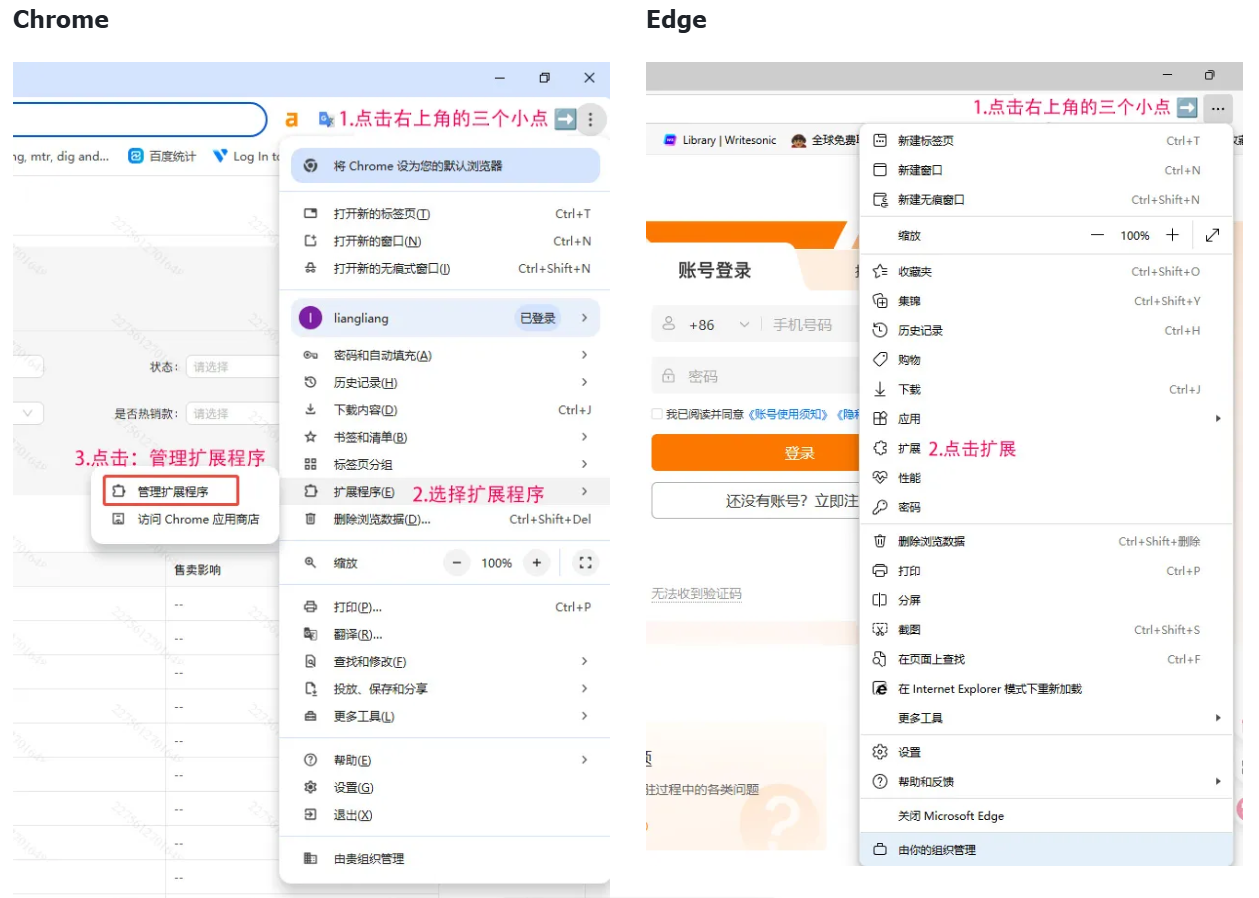
Task: Open 集锦 in Edge menu
Action: (x=1046, y=300)
